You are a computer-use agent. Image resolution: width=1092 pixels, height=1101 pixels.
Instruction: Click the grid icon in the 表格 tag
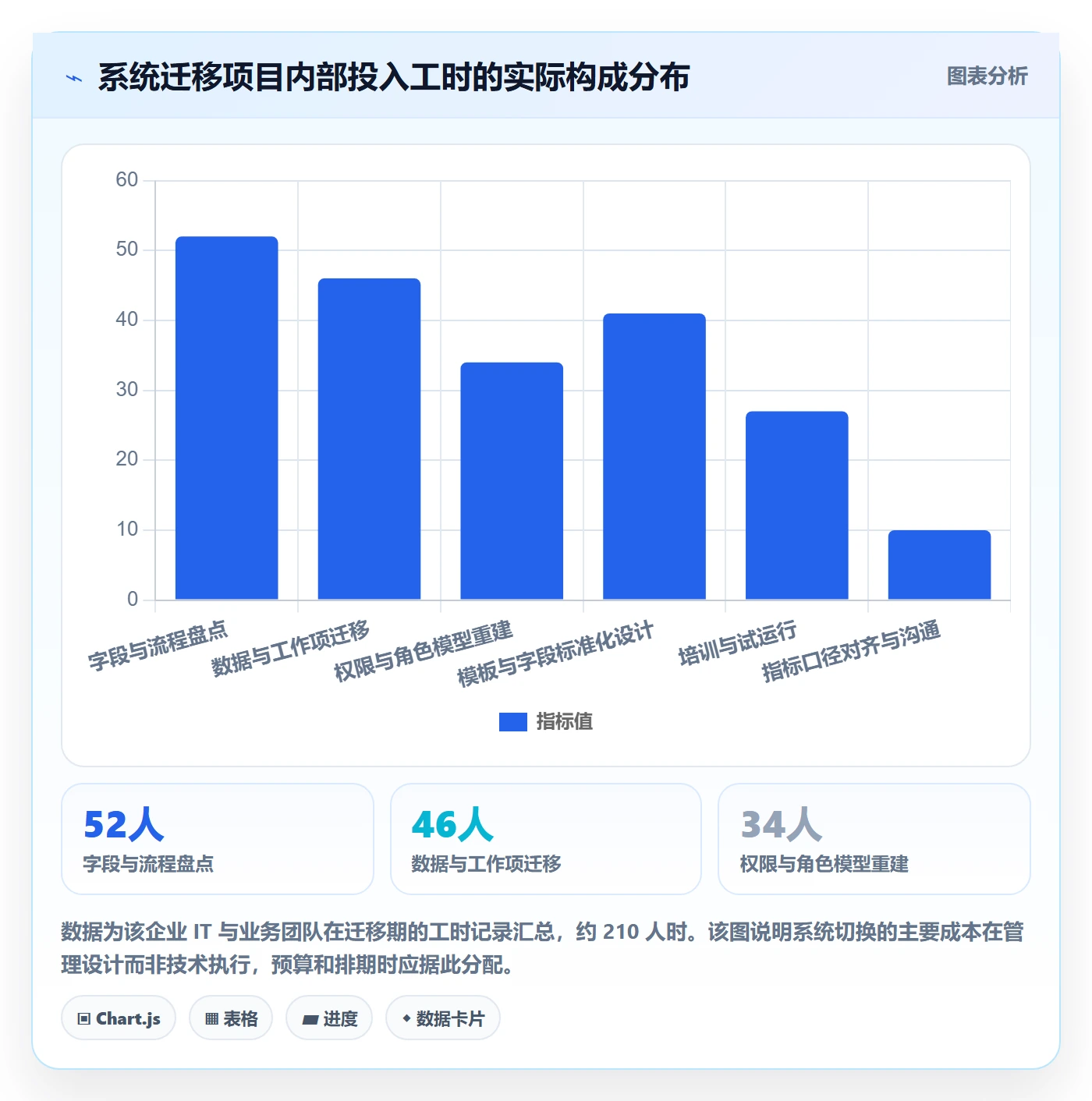211,1019
